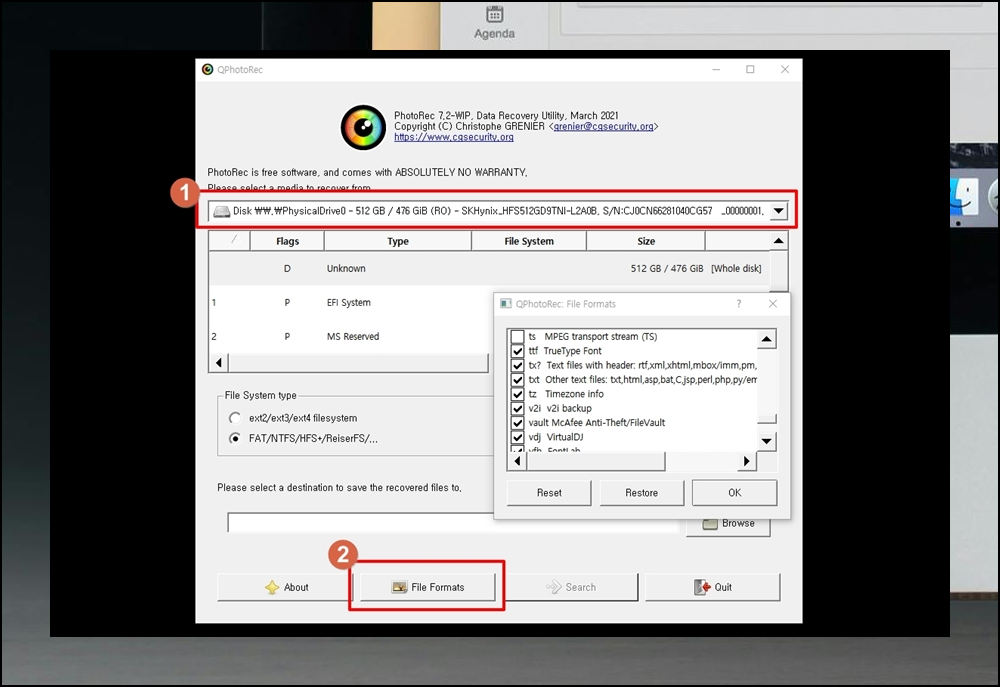Click the disabled Search button
The image size is (1000, 687).
point(571,587)
